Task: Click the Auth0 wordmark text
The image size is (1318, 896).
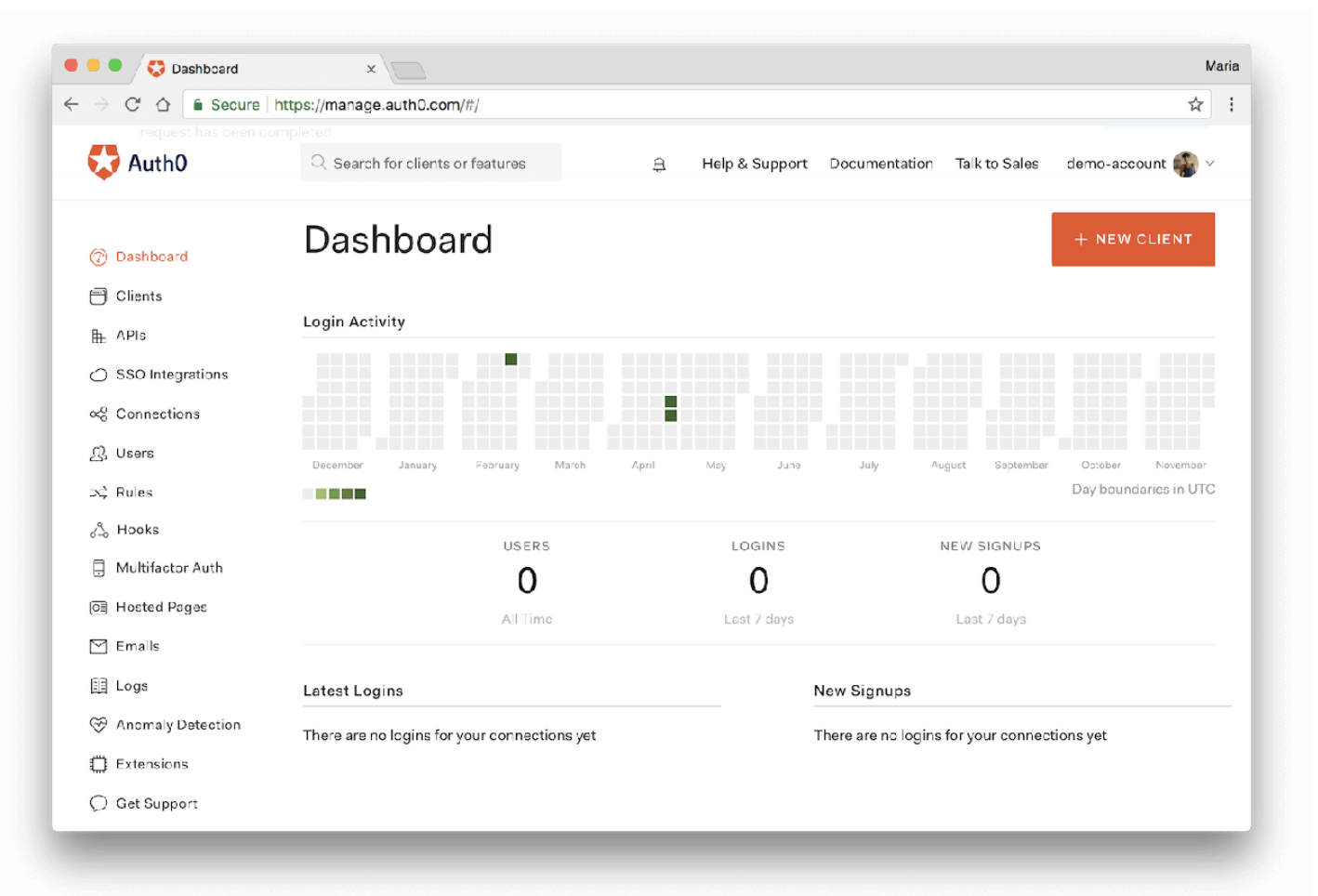Action: coord(158,164)
